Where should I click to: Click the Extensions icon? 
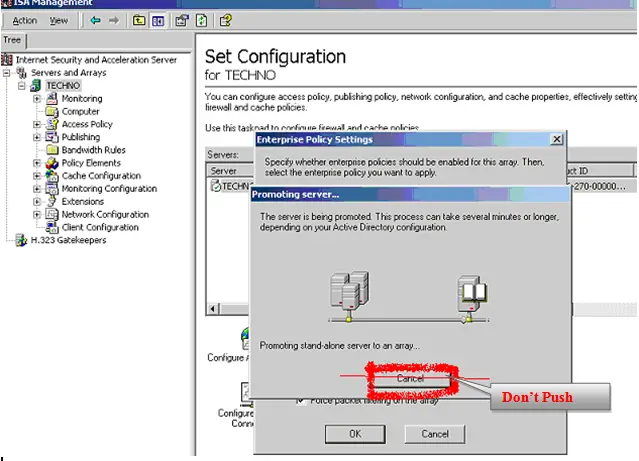52,201
